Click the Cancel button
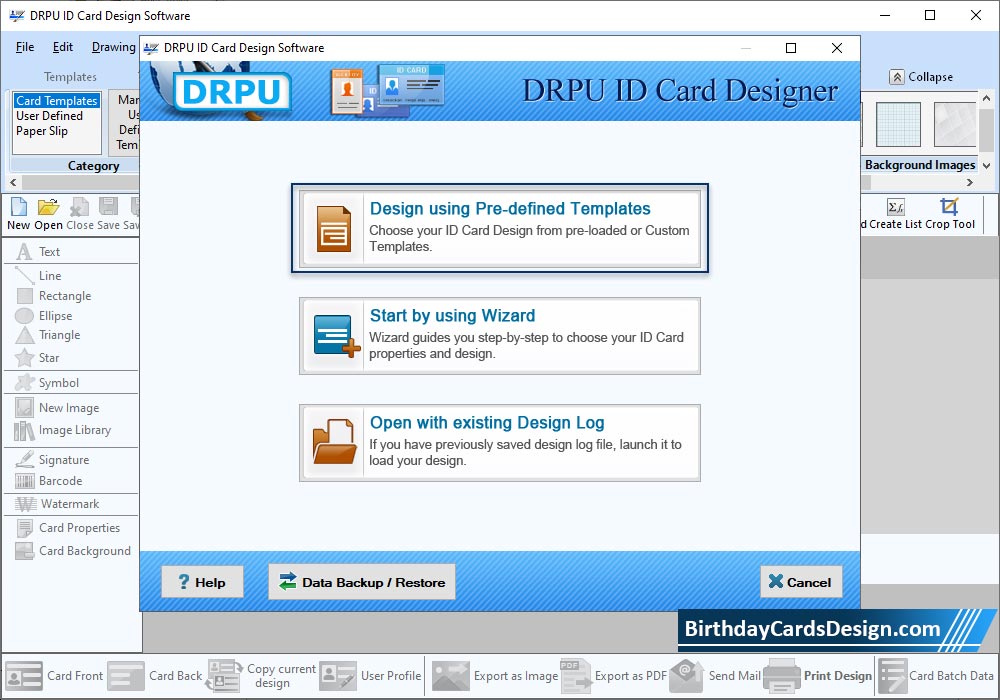The width and height of the screenshot is (1000, 700). point(801,582)
